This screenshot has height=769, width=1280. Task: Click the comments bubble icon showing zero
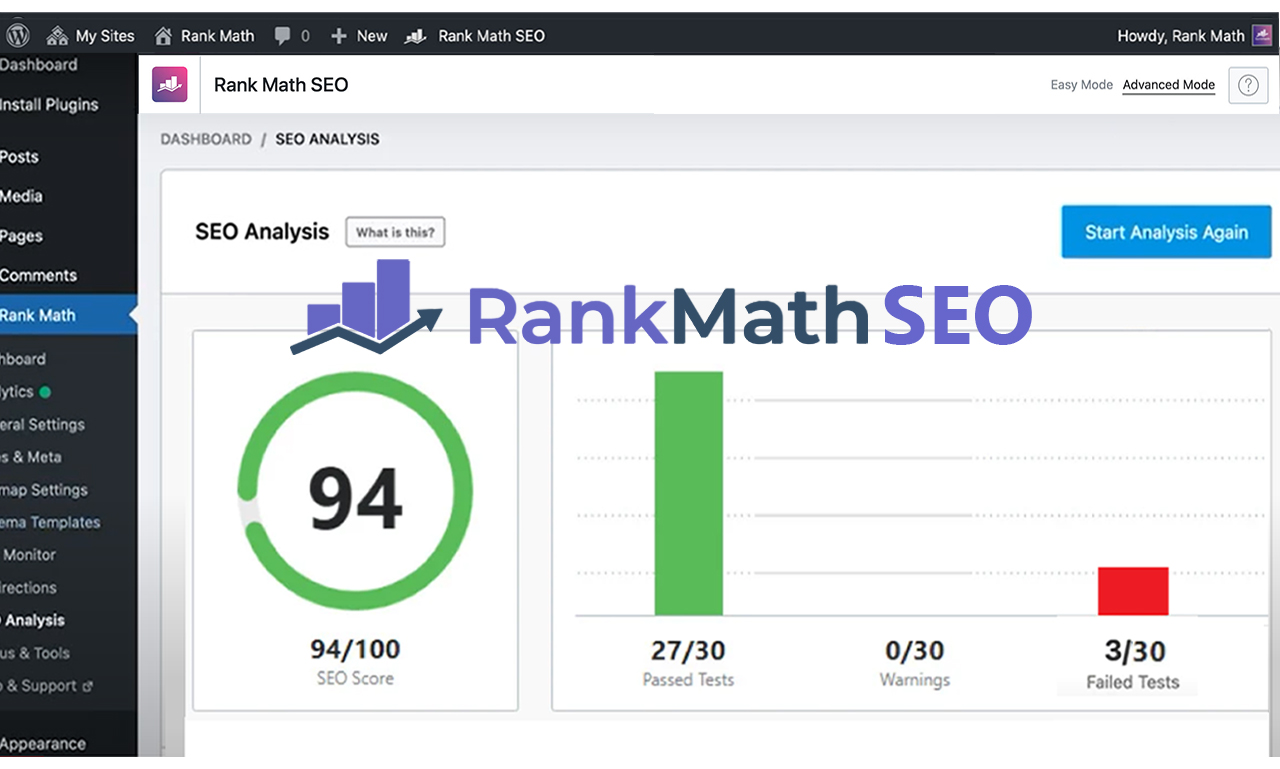(x=282, y=35)
